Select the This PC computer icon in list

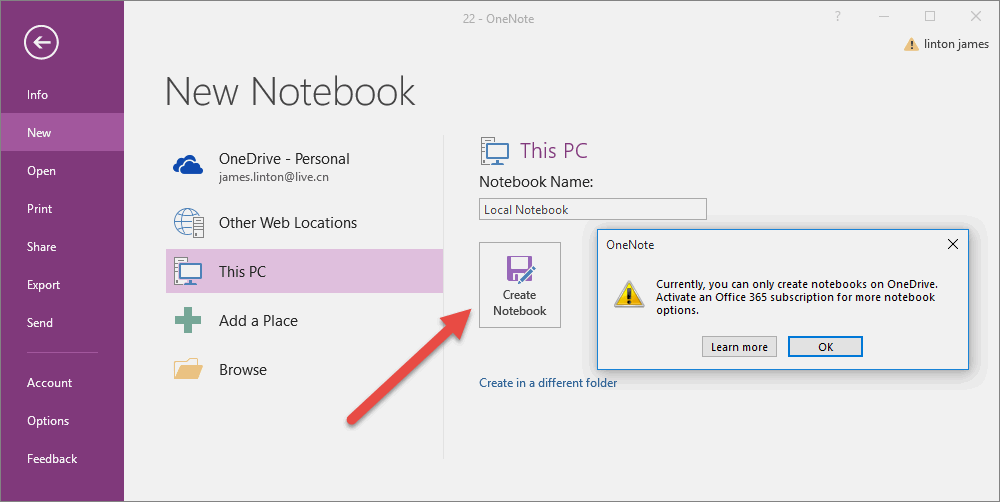(189, 271)
